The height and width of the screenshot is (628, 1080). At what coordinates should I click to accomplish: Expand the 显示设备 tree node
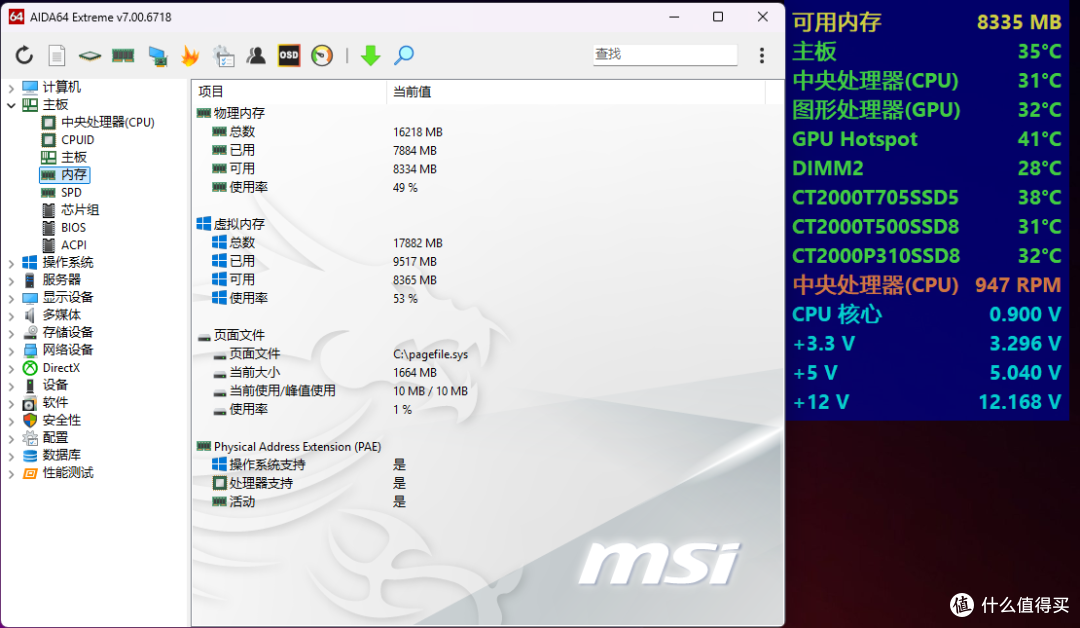click(11, 298)
